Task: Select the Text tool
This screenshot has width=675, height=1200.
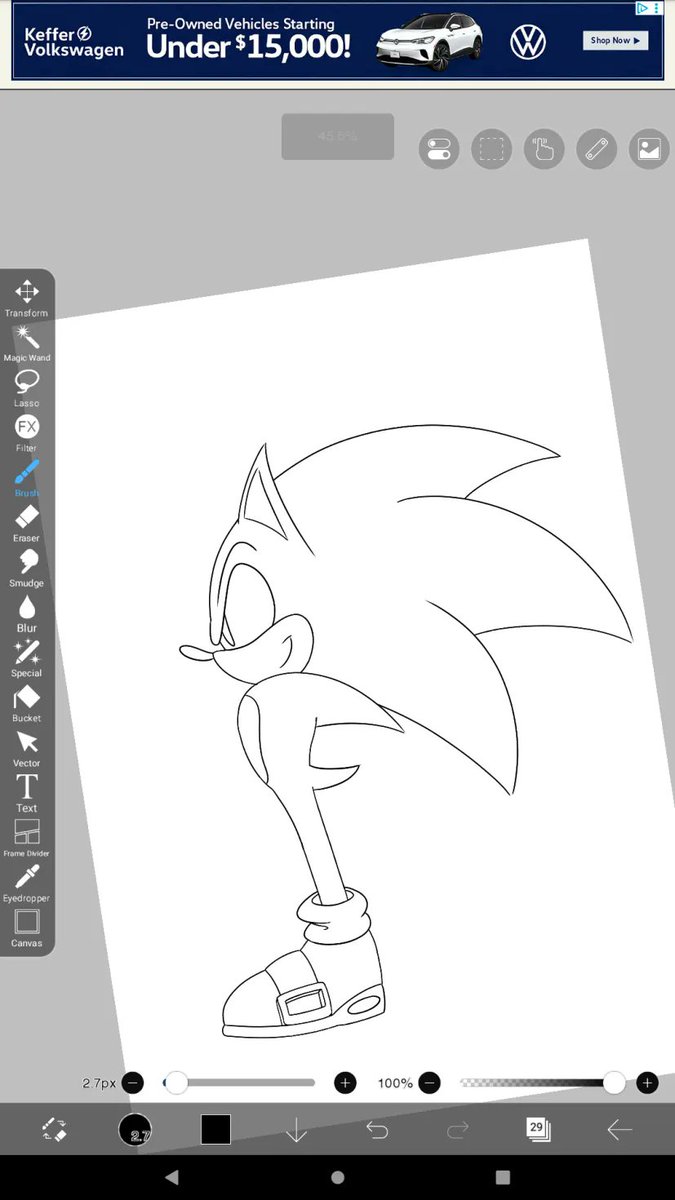Action: coord(26,793)
